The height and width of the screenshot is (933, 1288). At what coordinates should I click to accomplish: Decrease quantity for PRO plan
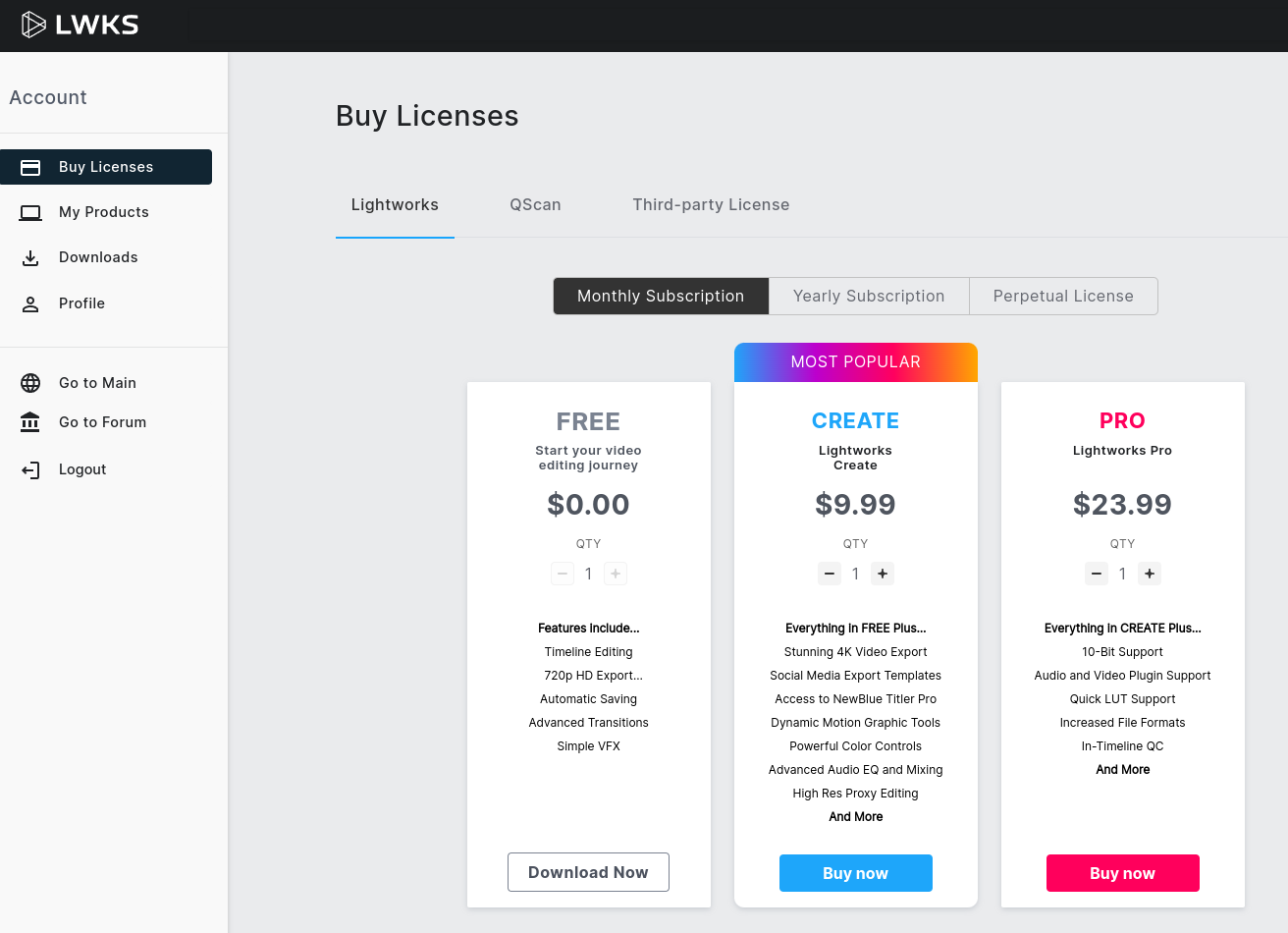point(1097,574)
